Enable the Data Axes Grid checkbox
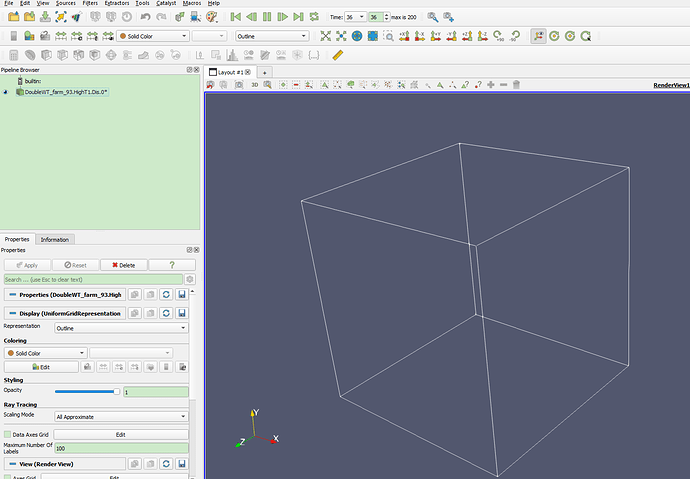 8,435
